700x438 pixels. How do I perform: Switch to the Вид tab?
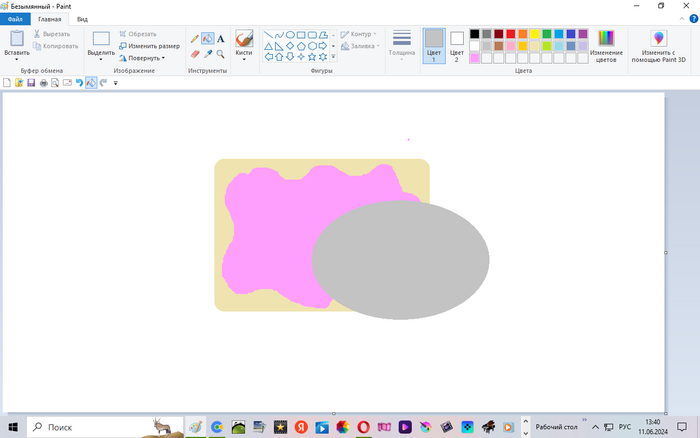pos(81,19)
